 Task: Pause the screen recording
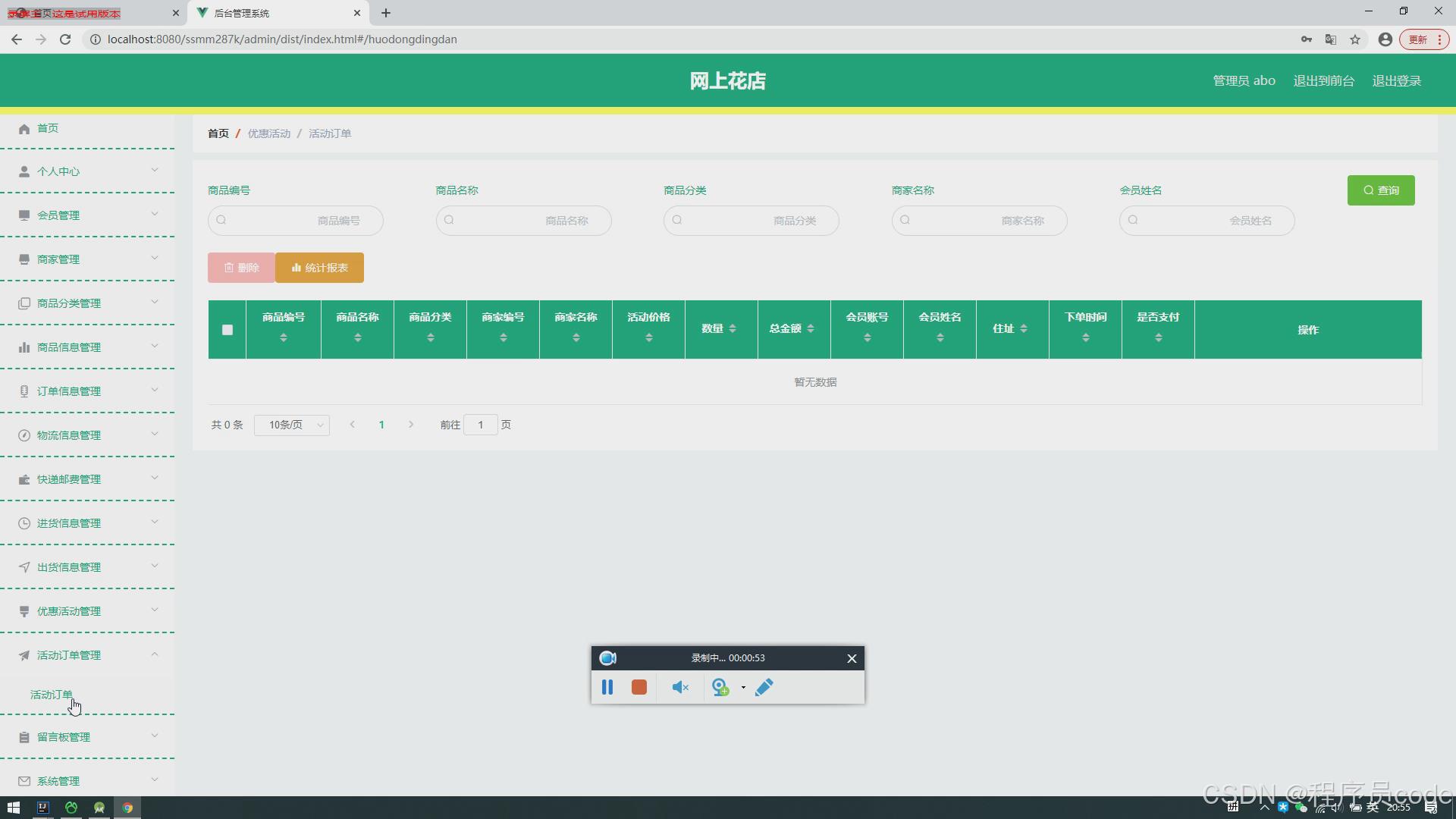607,687
